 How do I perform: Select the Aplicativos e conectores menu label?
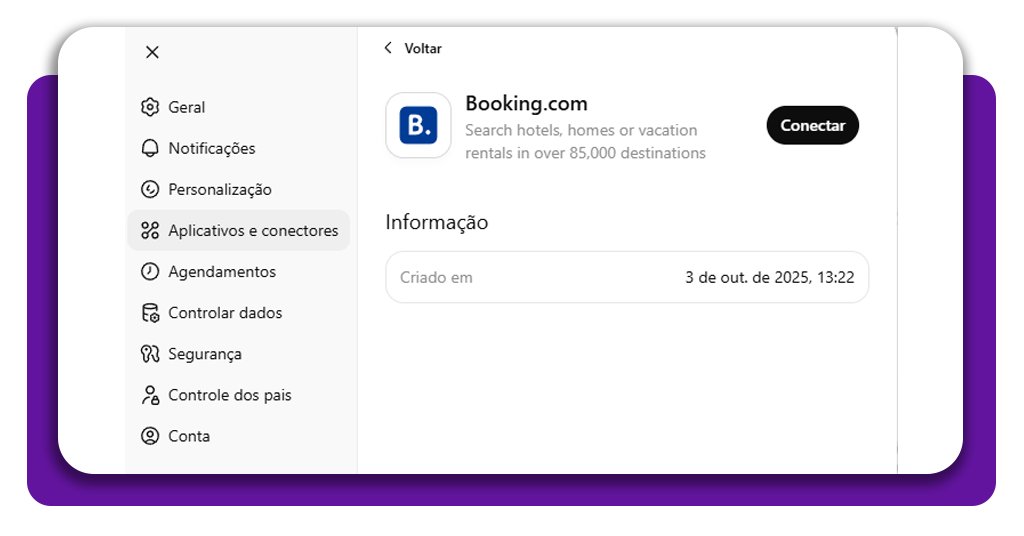[253, 231]
